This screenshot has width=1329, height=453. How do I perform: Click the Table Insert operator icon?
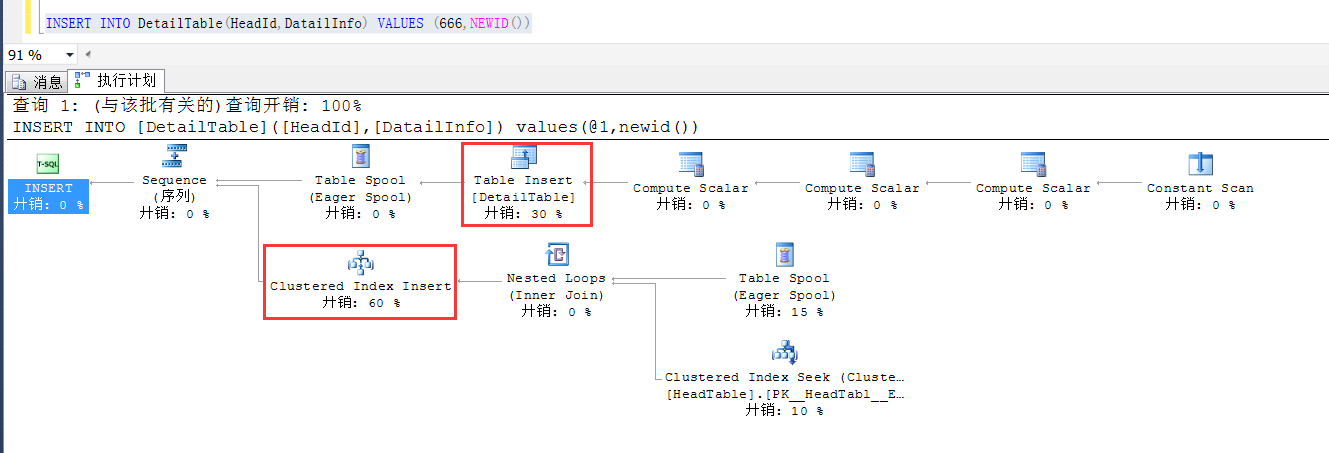click(524, 156)
